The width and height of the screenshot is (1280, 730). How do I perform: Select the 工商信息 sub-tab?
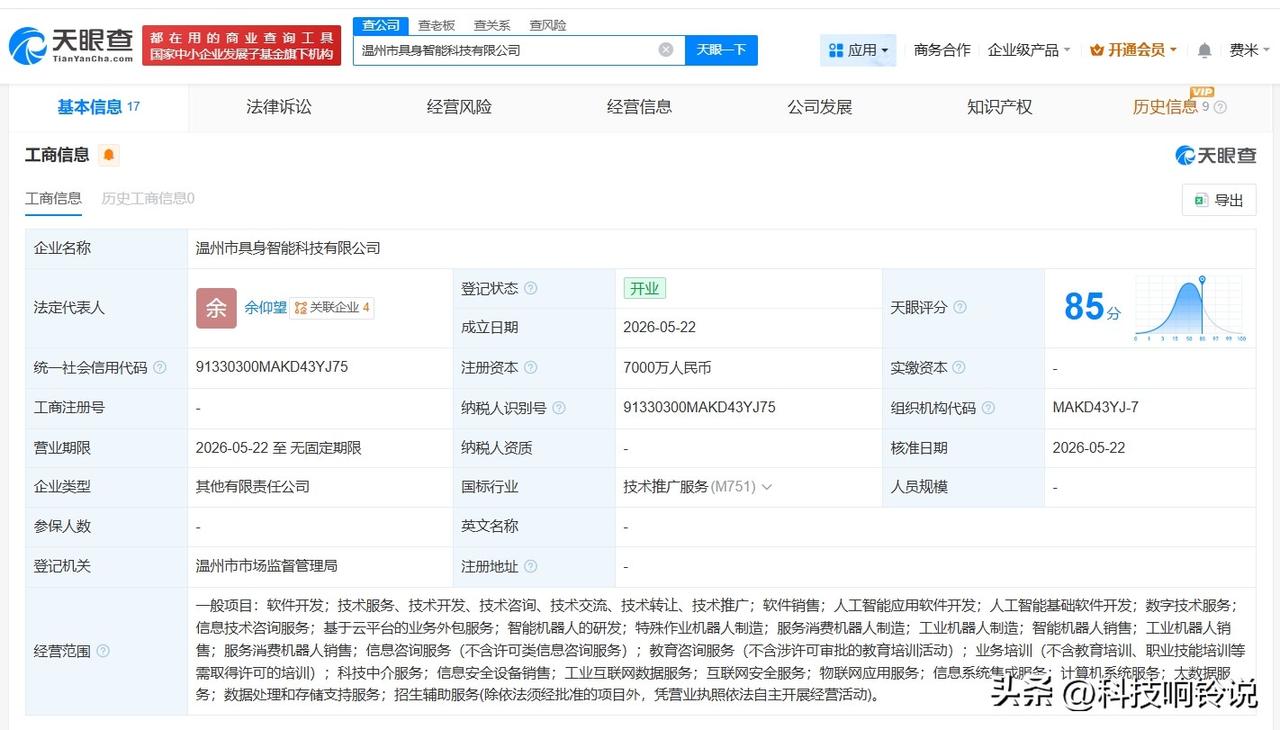pos(53,198)
